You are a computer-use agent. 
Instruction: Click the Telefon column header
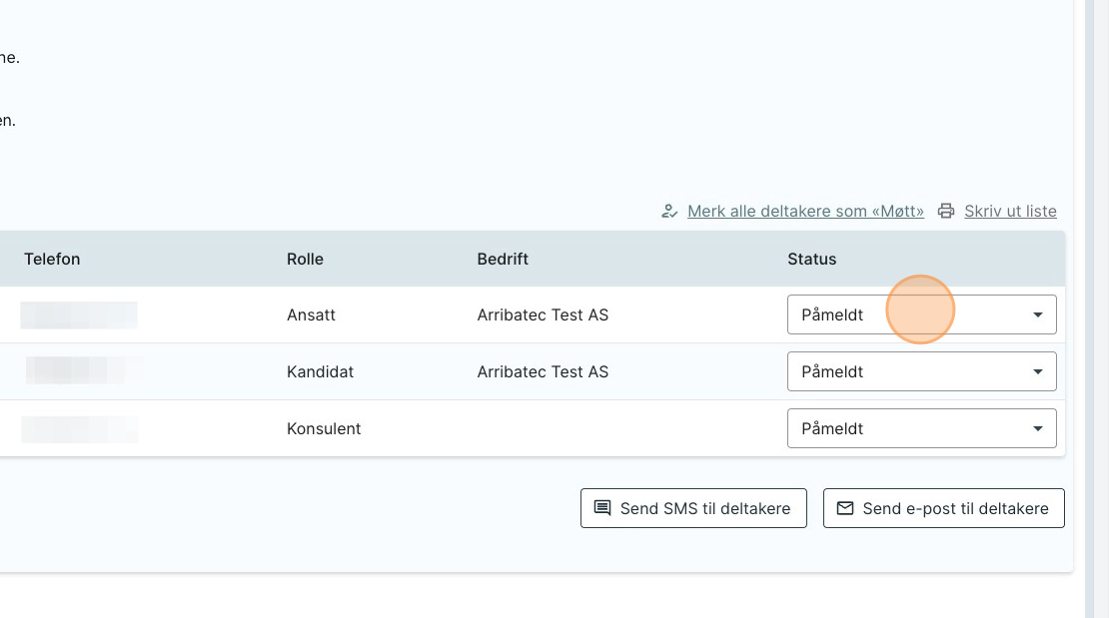click(x=52, y=259)
